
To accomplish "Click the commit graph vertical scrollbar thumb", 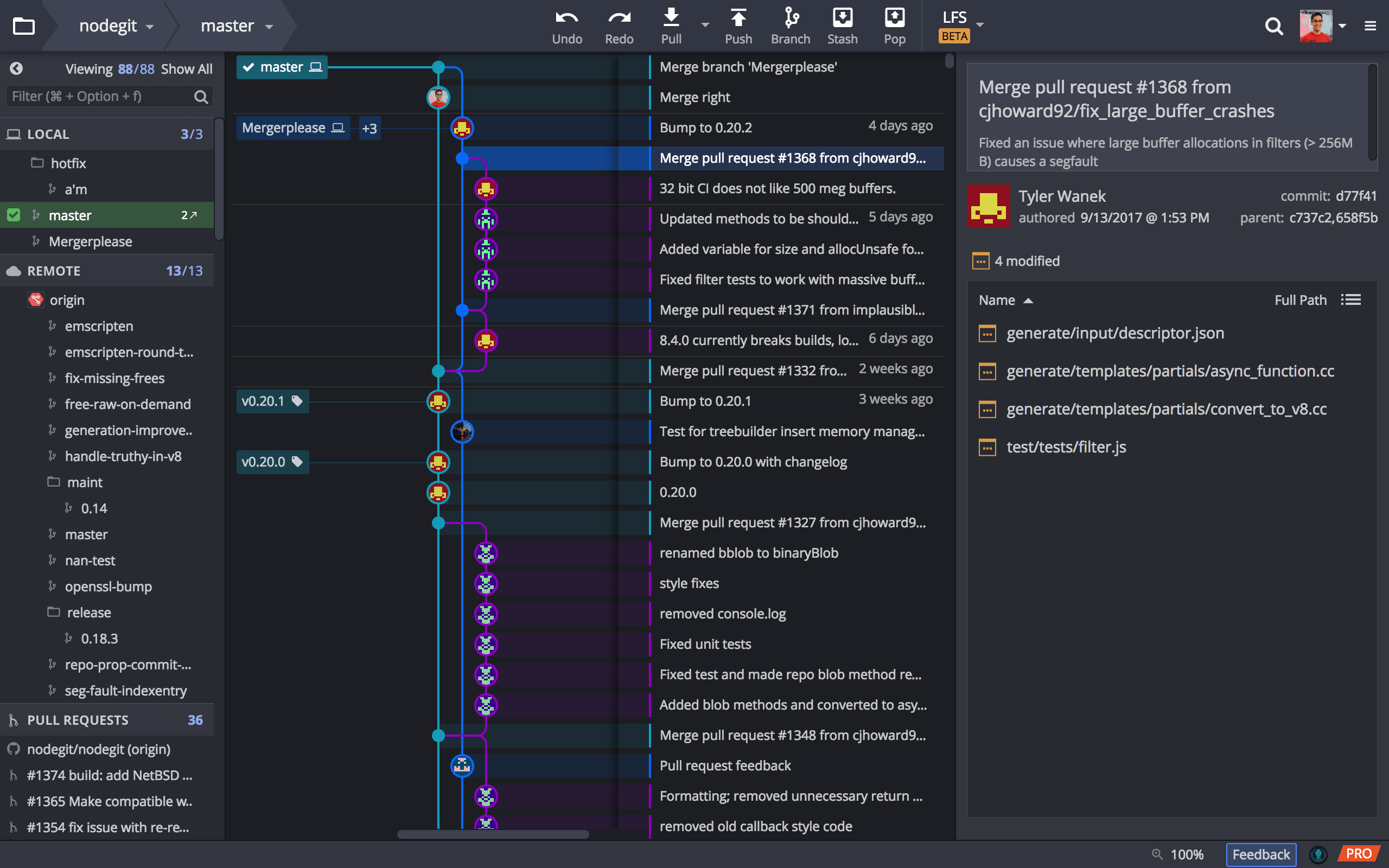I will (950, 60).
